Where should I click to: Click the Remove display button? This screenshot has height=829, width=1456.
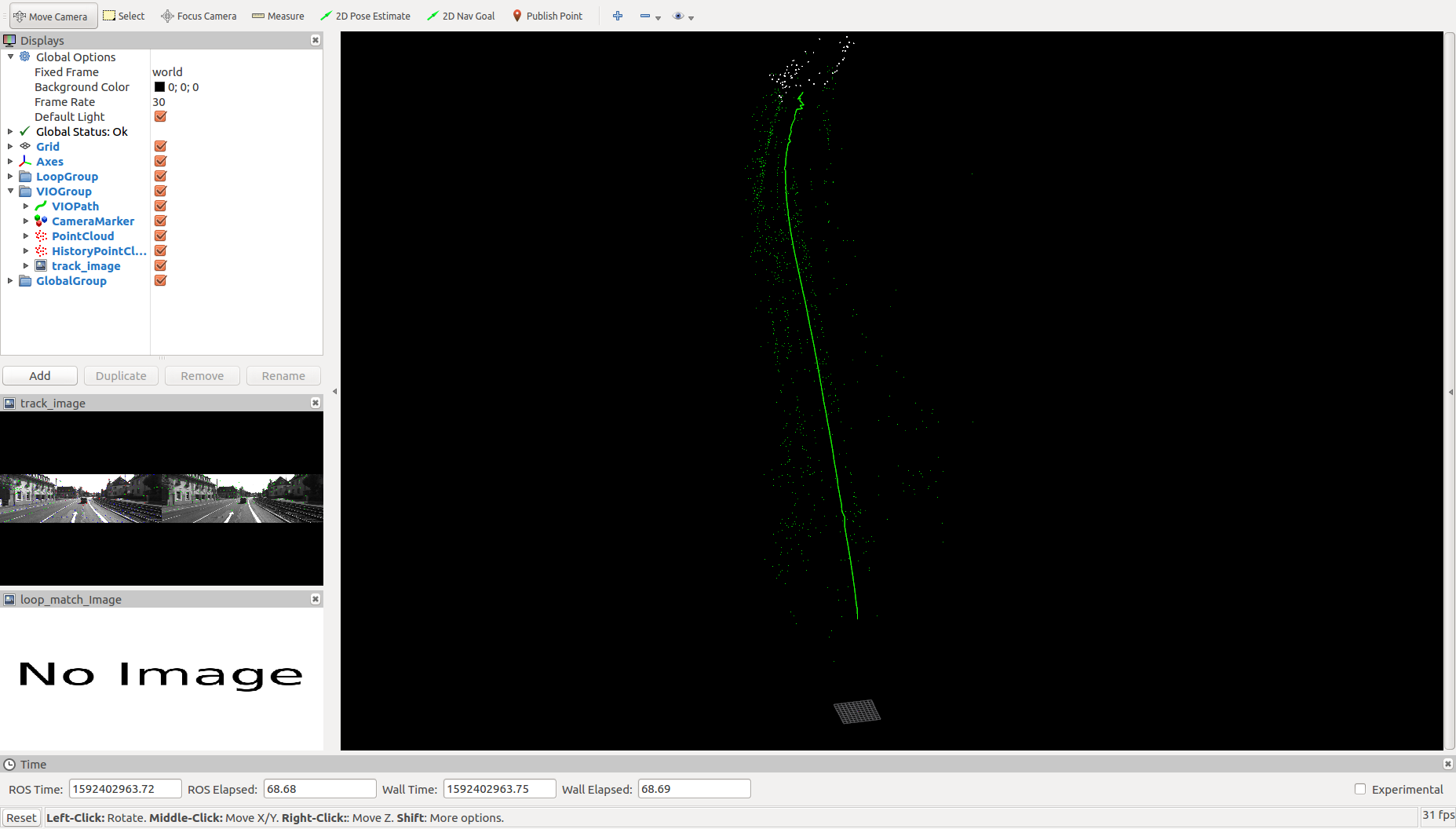pyautogui.click(x=203, y=375)
